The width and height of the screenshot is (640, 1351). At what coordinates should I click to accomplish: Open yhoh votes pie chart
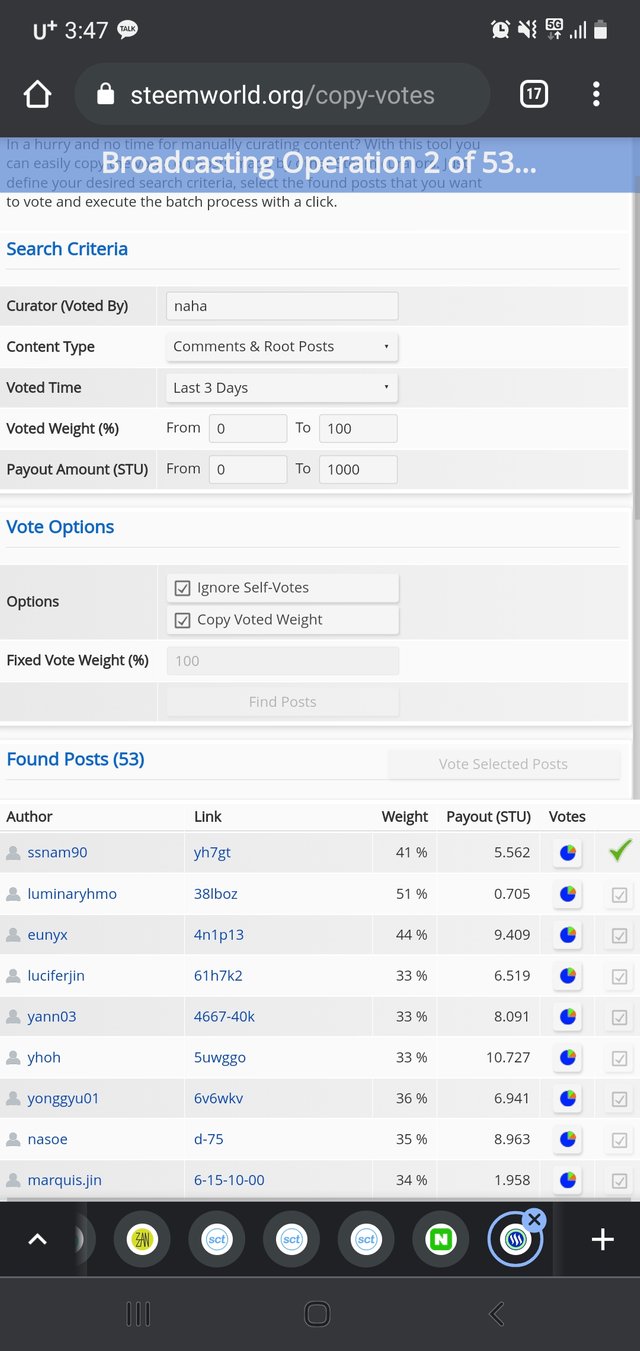[568, 1058]
